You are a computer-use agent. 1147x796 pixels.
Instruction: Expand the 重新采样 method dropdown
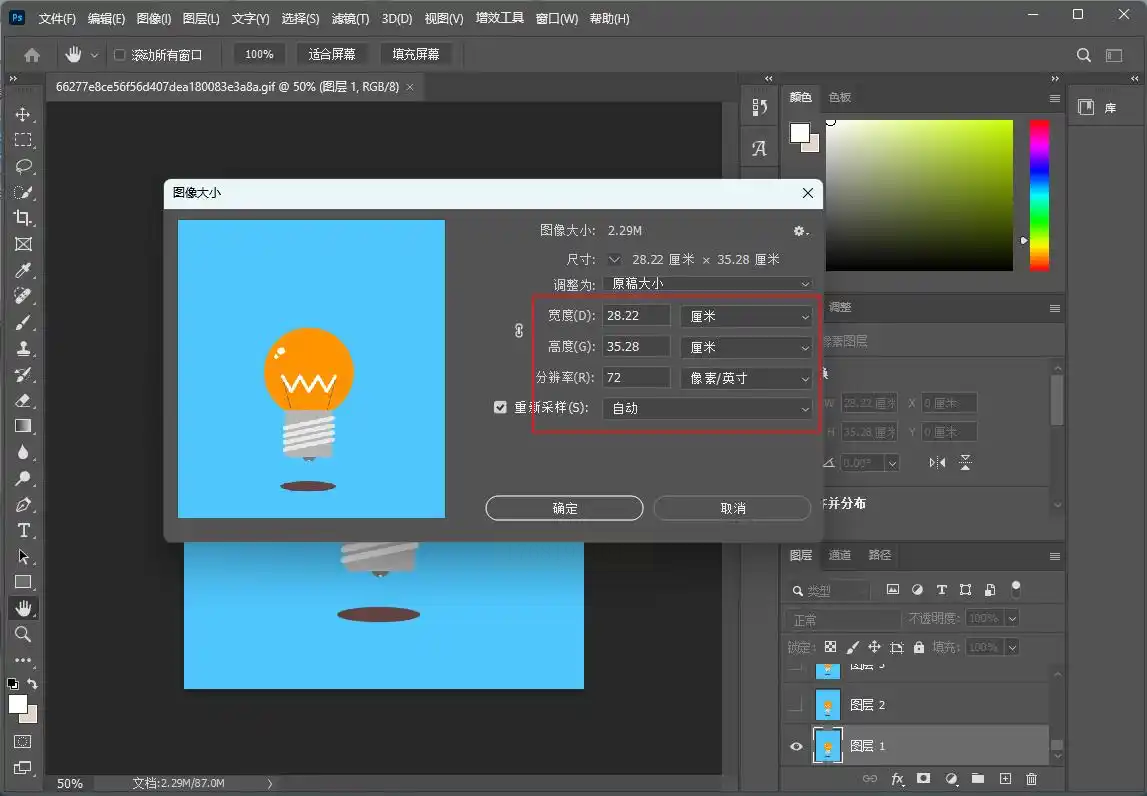(x=707, y=408)
